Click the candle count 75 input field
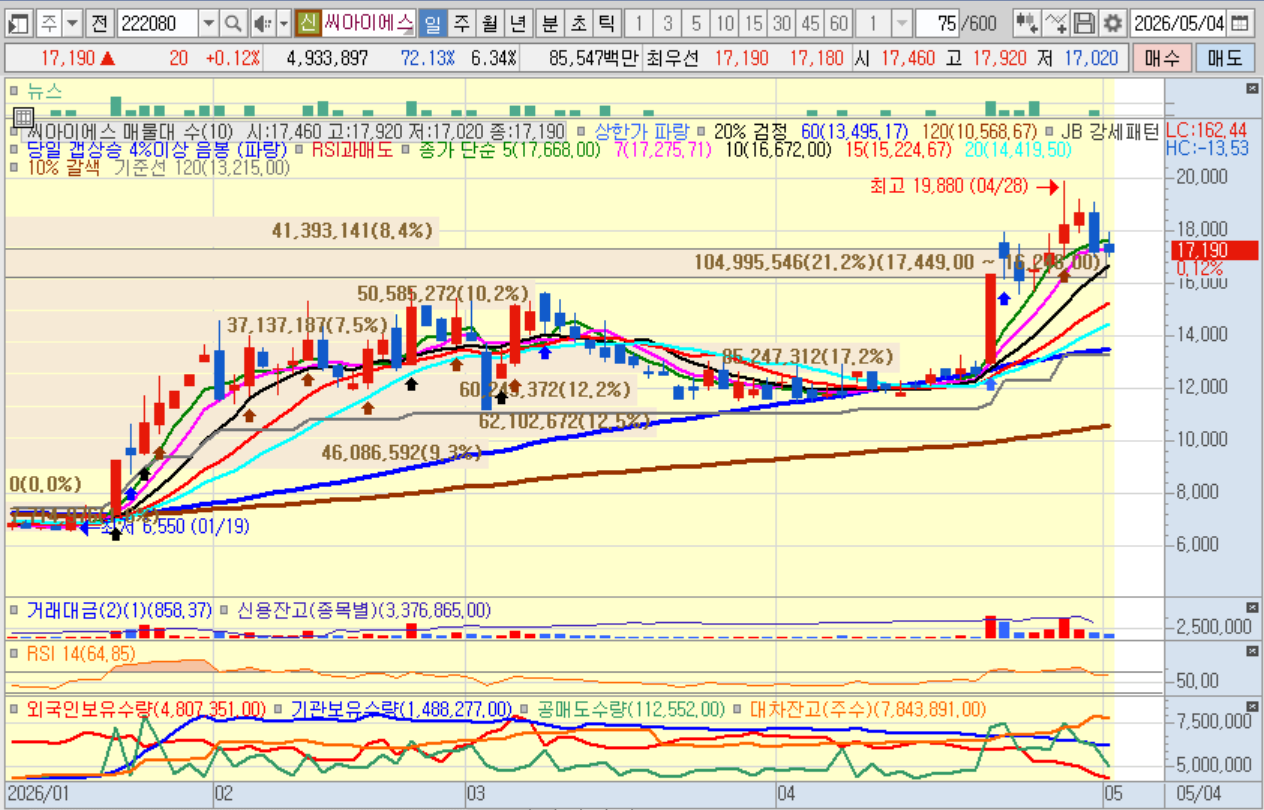 (x=941, y=22)
